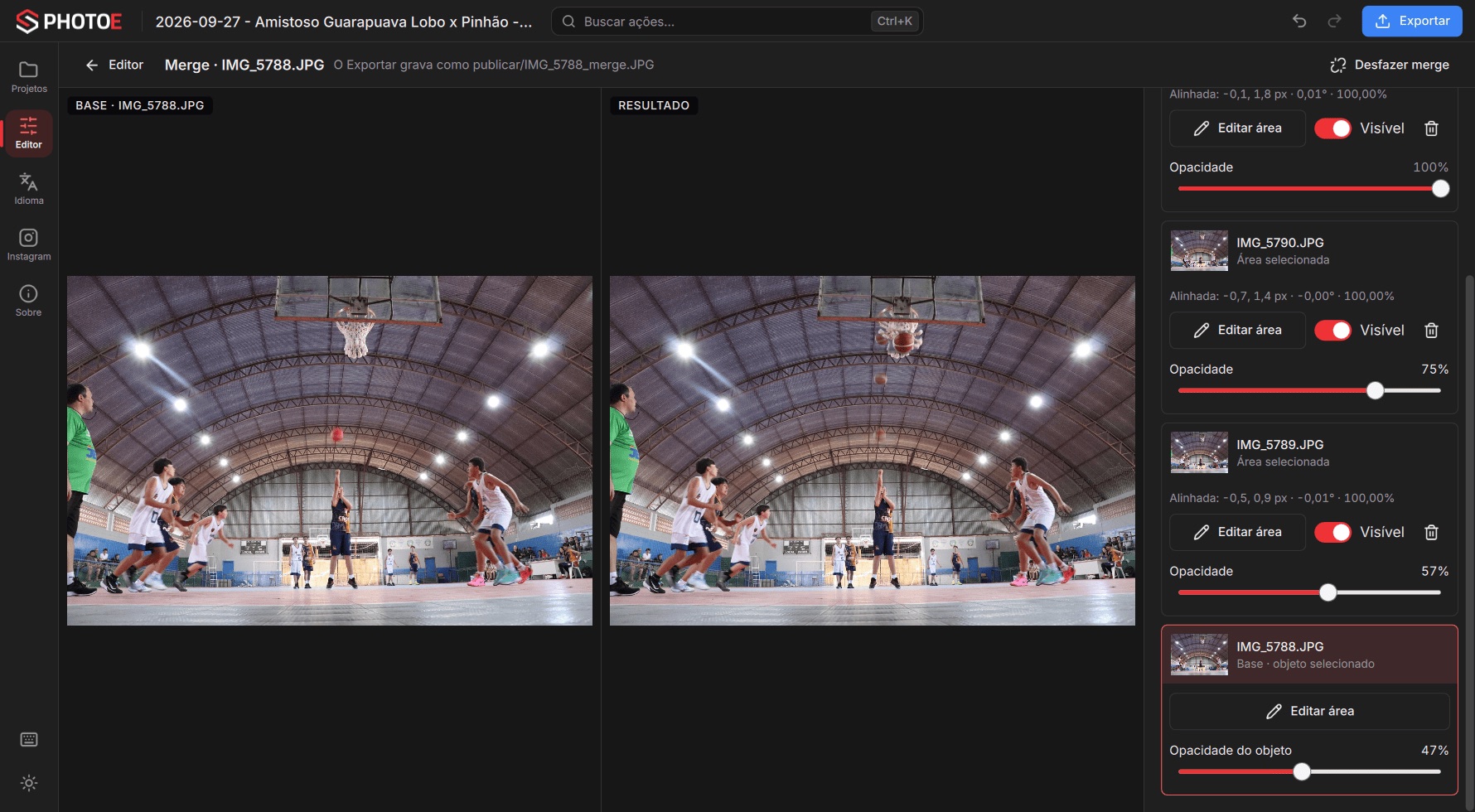This screenshot has height=812, width=1475.
Task: Click the IMG_5790.JPG layer name
Action: click(1280, 243)
